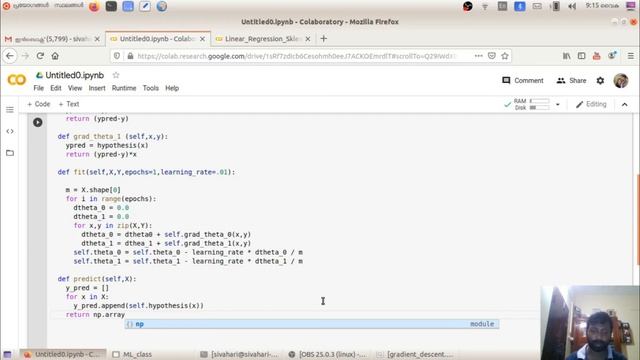Image resolution: width=640 pixels, height=360 pixels.
Task: Open terminal launcher in top panel
Action: 111,6
